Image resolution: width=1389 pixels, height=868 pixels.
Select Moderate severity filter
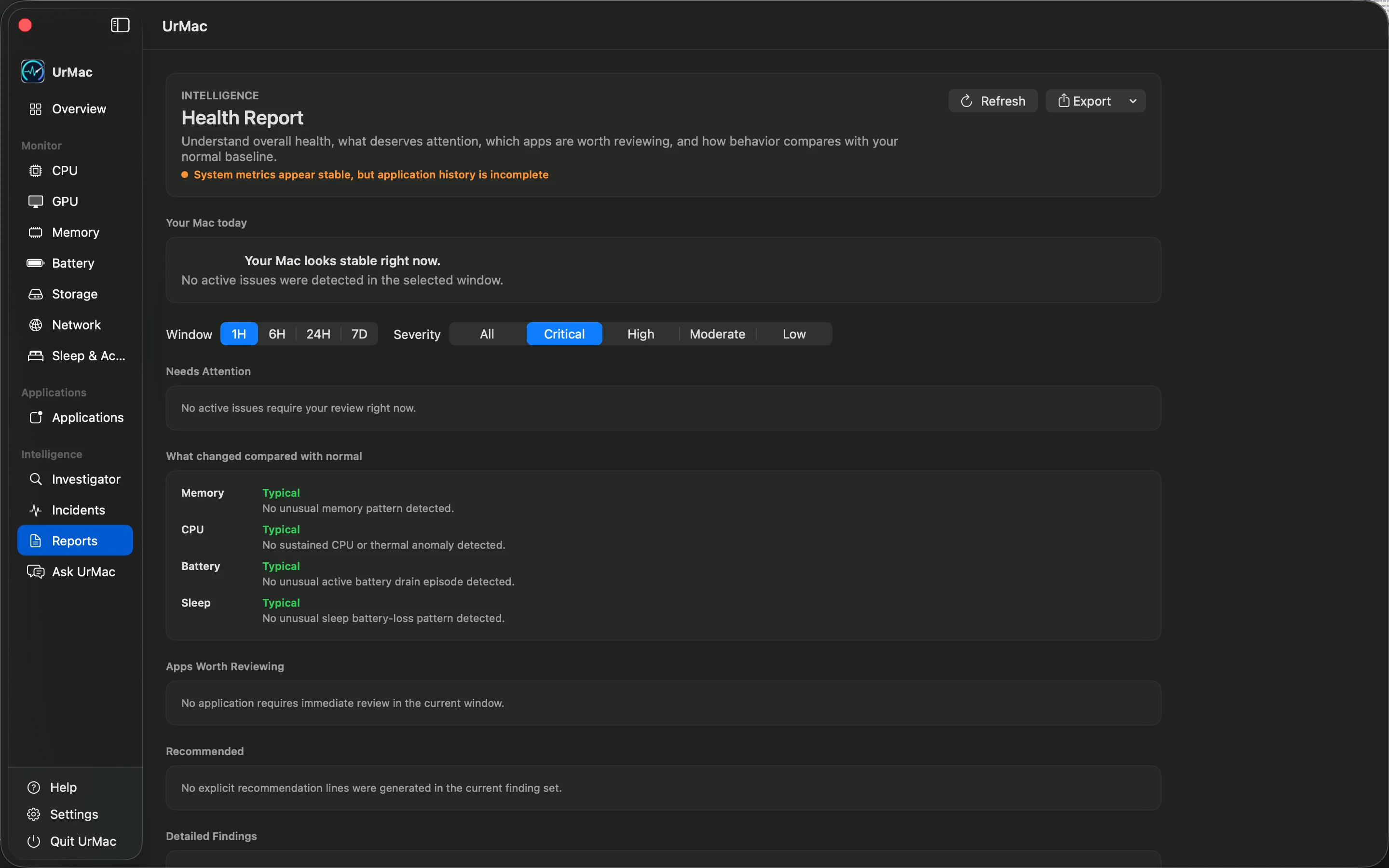718,334
